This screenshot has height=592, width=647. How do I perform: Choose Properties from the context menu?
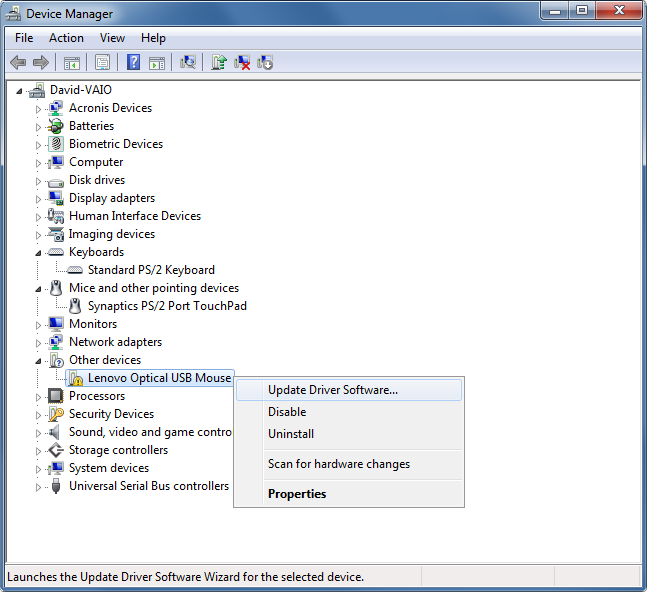(x=349, y=494)
